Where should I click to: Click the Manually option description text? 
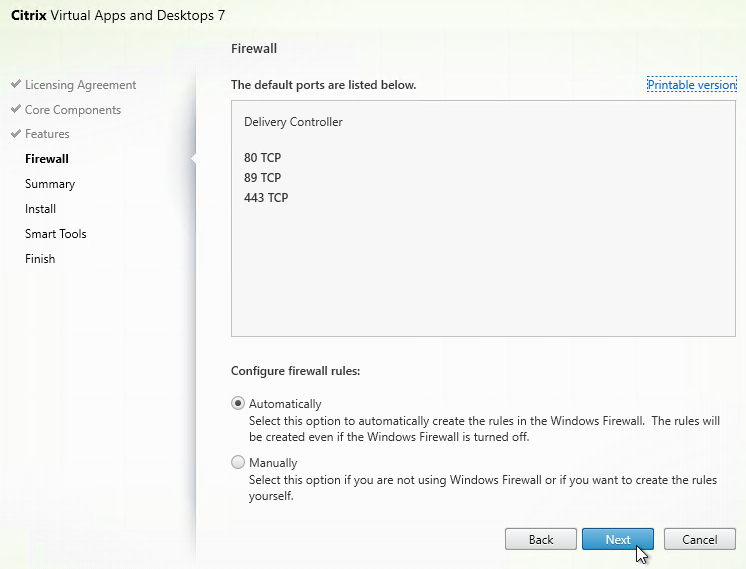483,488
